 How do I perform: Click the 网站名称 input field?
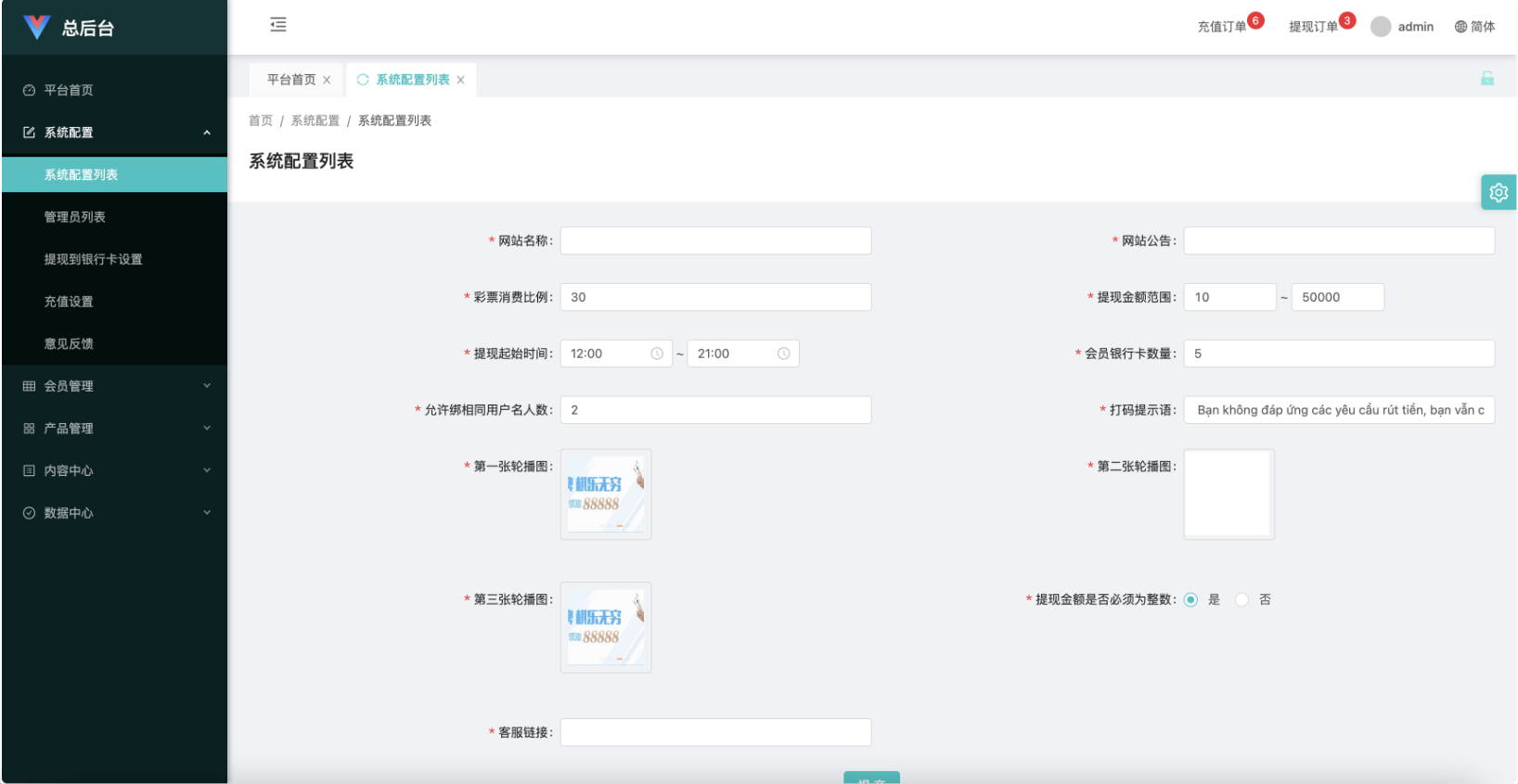[715, 241]
